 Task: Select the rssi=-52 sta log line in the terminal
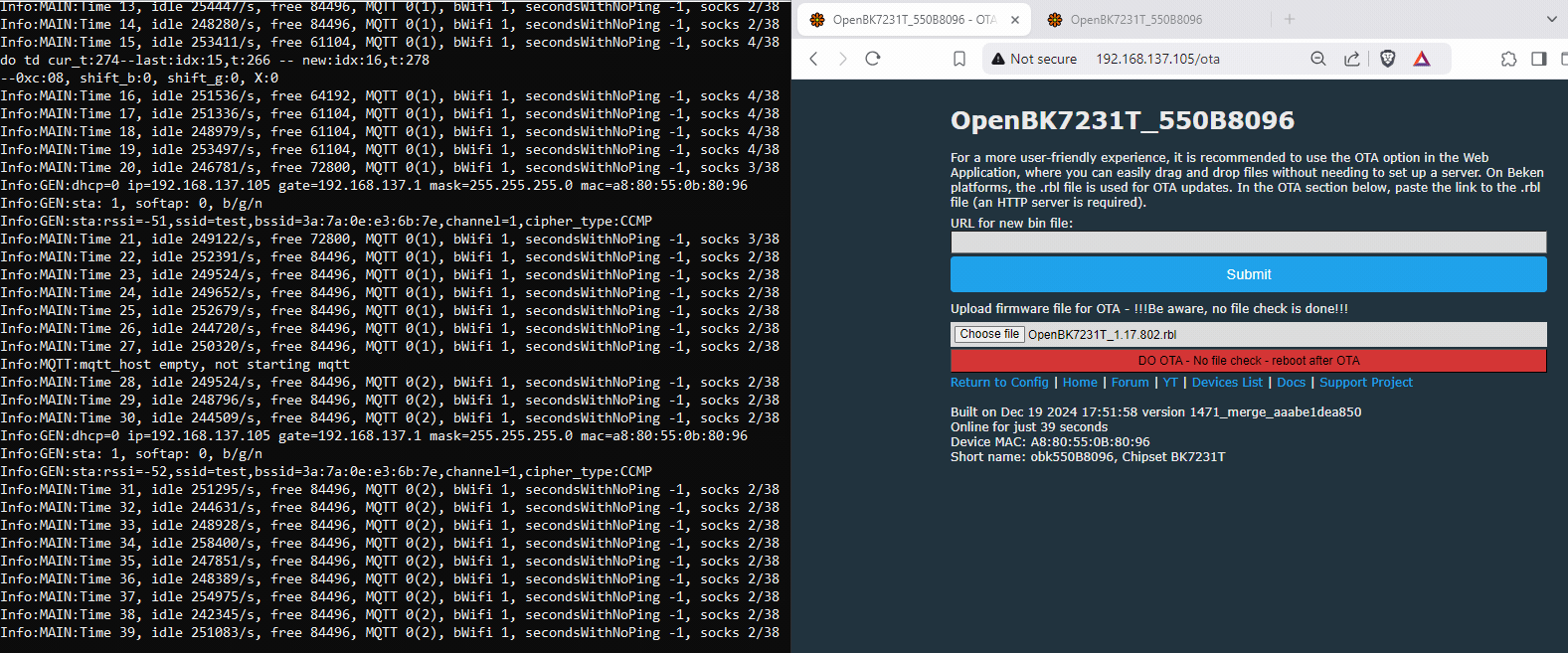(x=326, y=471)
